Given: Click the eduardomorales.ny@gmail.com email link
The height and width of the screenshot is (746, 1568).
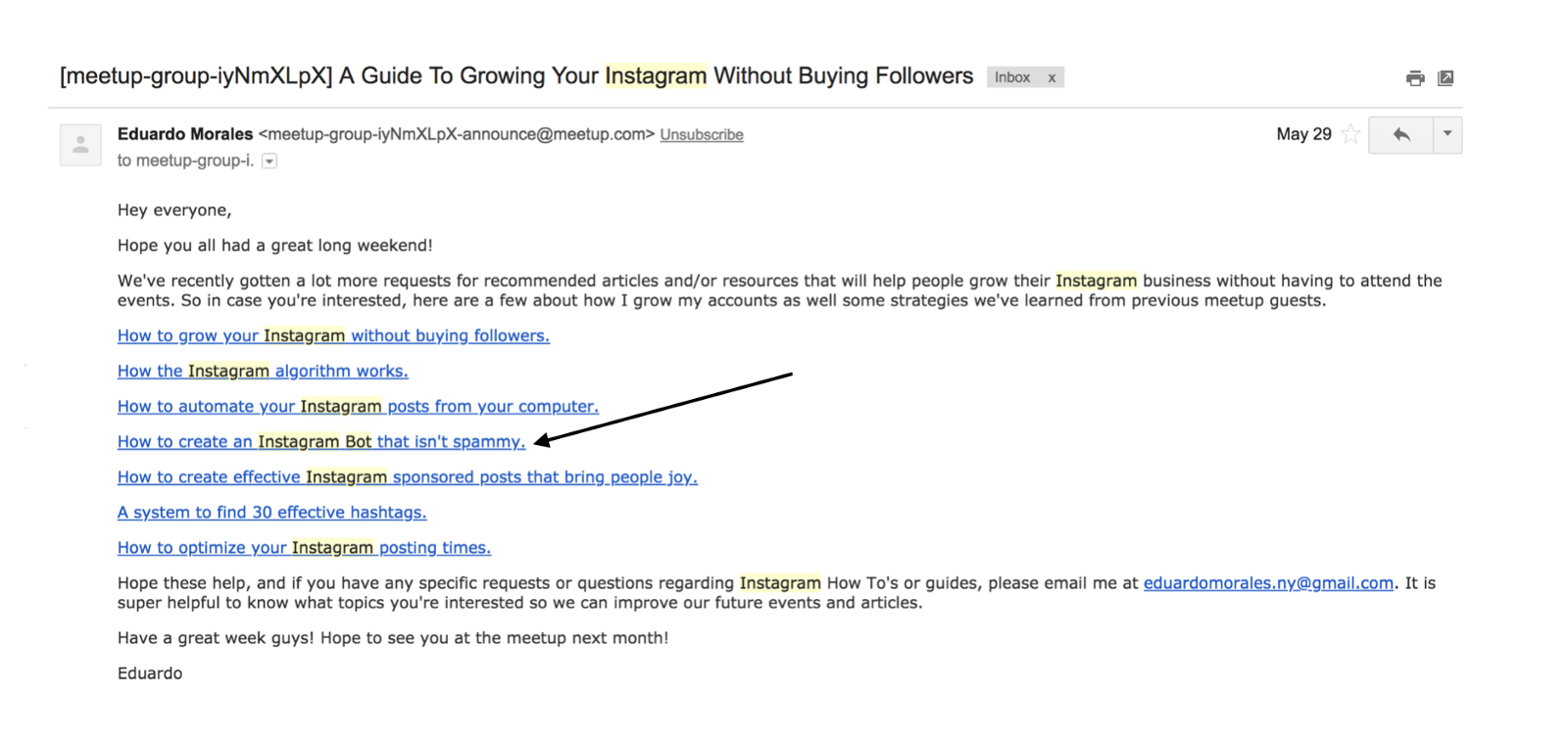Looking at the screenshot, I should [1268, 583].
